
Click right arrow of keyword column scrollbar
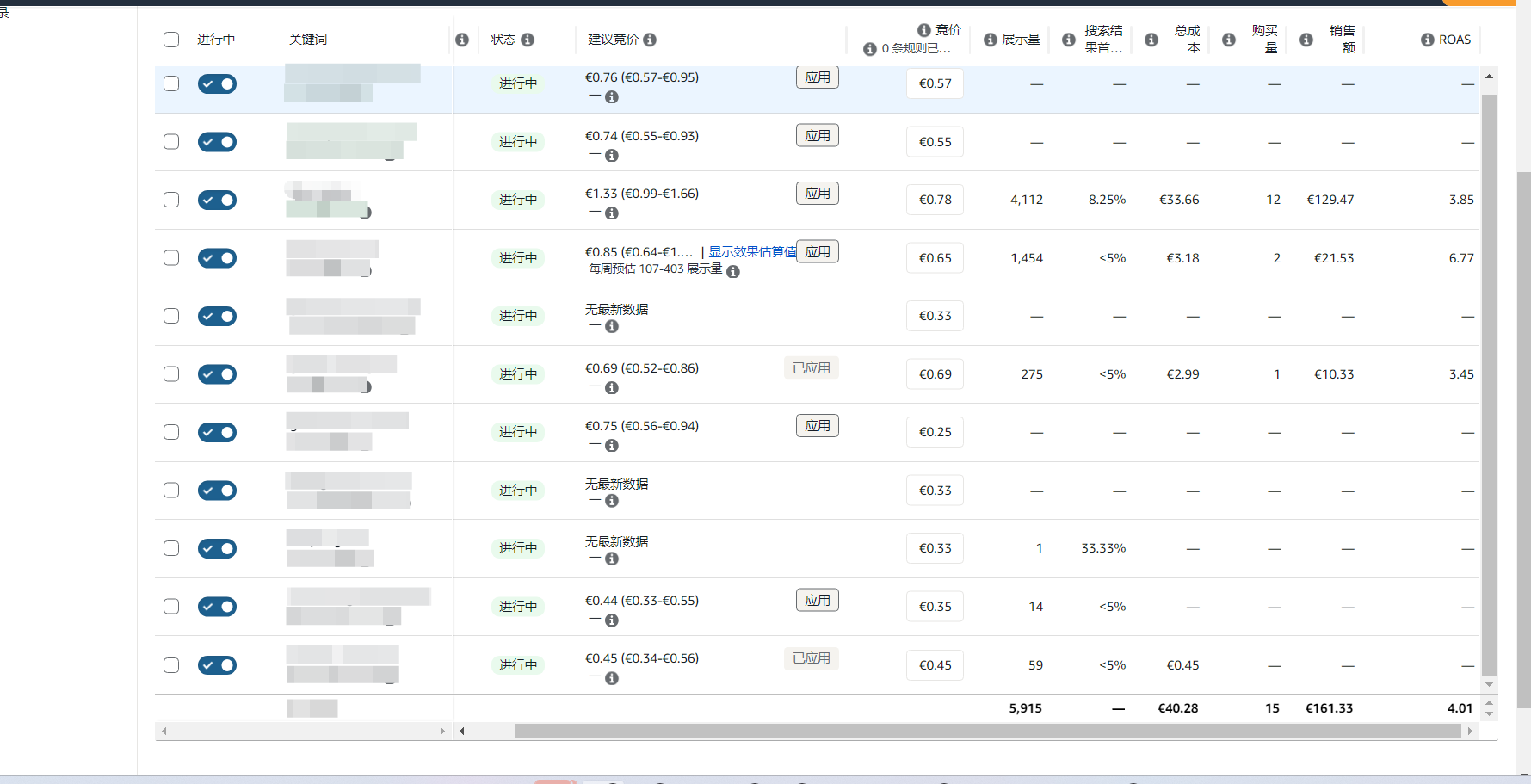(442, 732)
